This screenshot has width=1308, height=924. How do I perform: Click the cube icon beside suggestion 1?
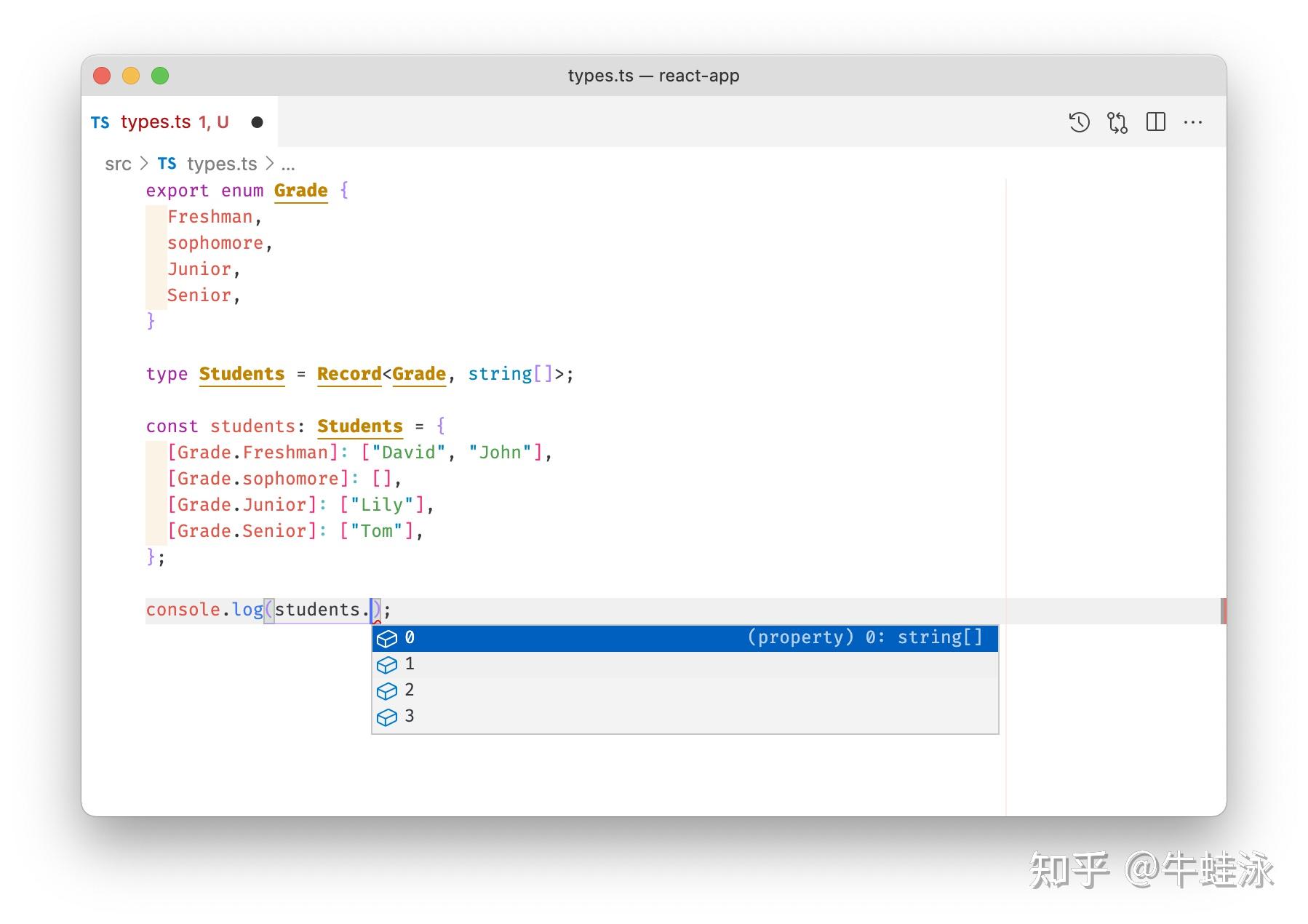(388, 664)
